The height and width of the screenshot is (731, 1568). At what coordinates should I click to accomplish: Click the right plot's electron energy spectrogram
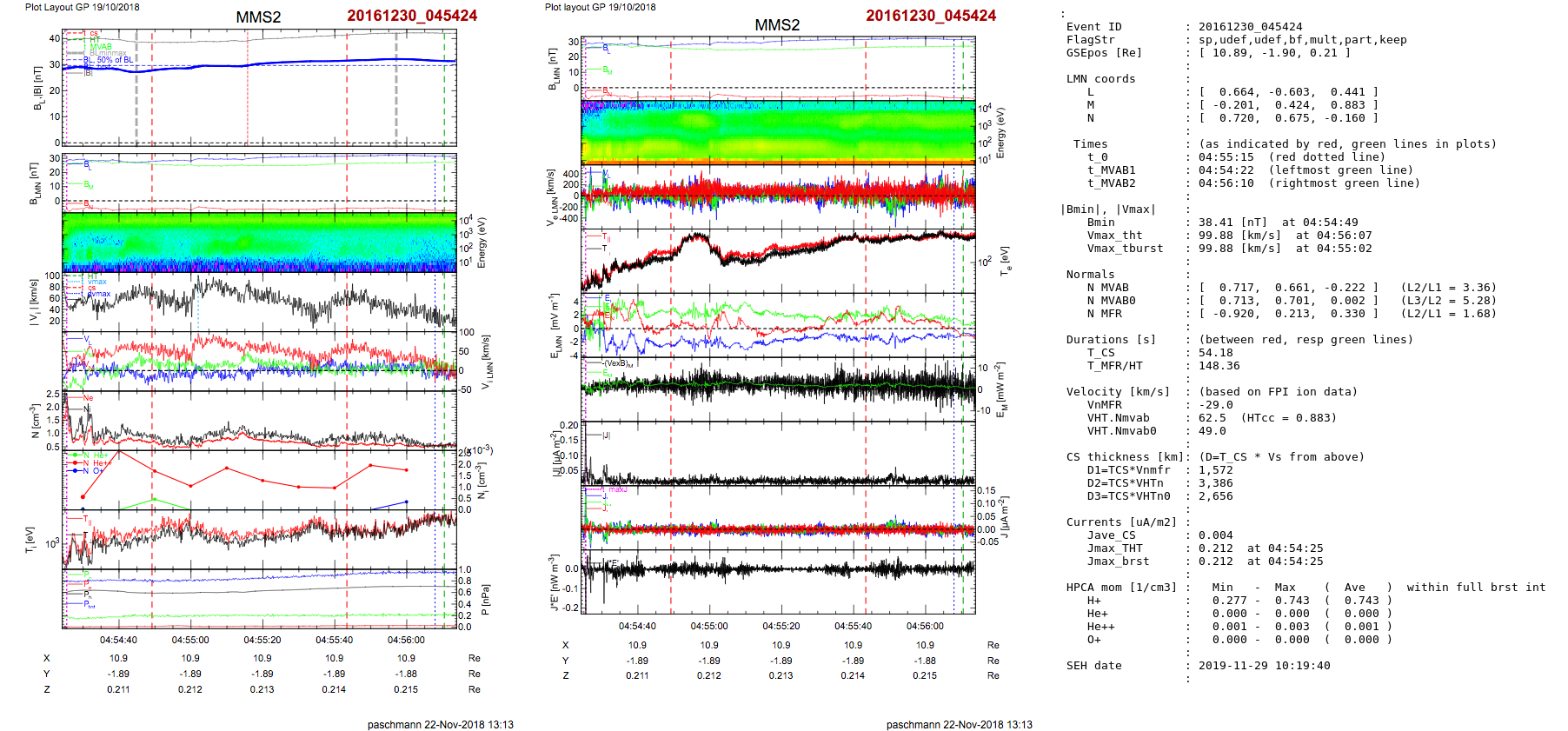[x=778, y=131]
